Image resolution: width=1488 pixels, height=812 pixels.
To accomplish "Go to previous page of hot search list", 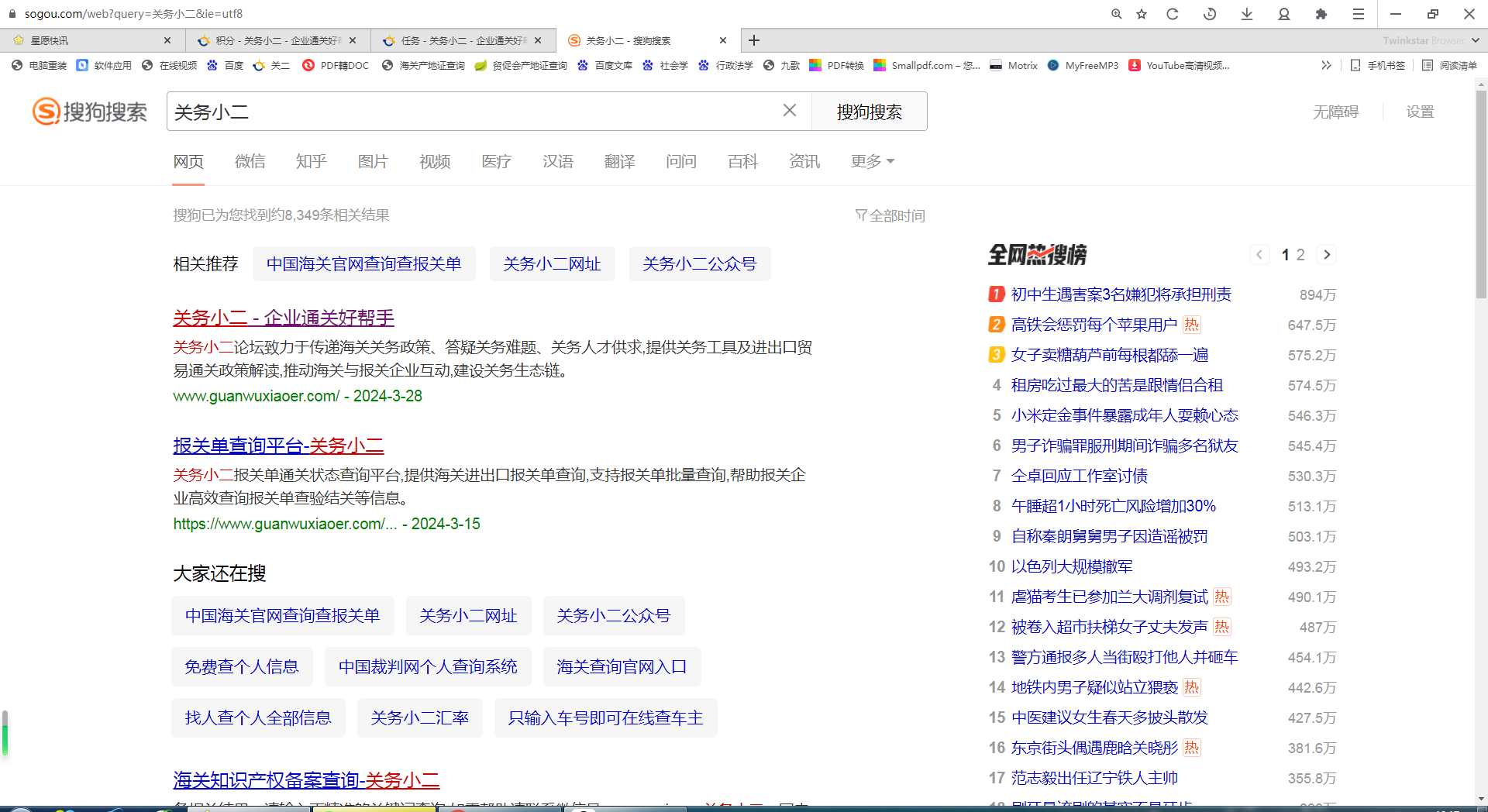I will pos(1259,254).
